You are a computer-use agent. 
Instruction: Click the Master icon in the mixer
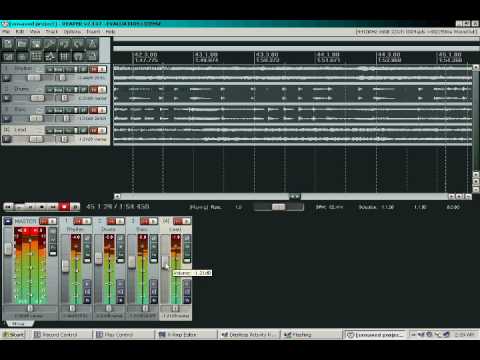(x=8, y=221)
